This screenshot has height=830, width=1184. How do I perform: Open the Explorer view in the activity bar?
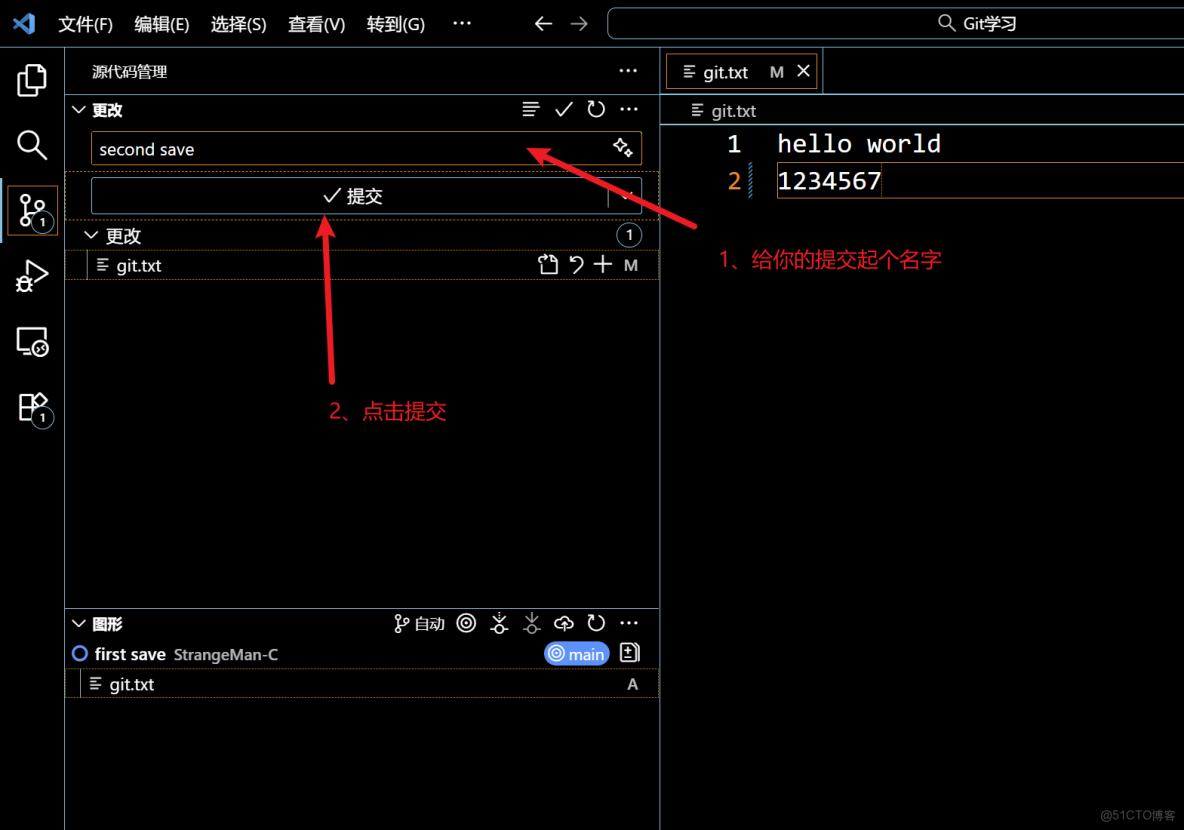(31, 80)
